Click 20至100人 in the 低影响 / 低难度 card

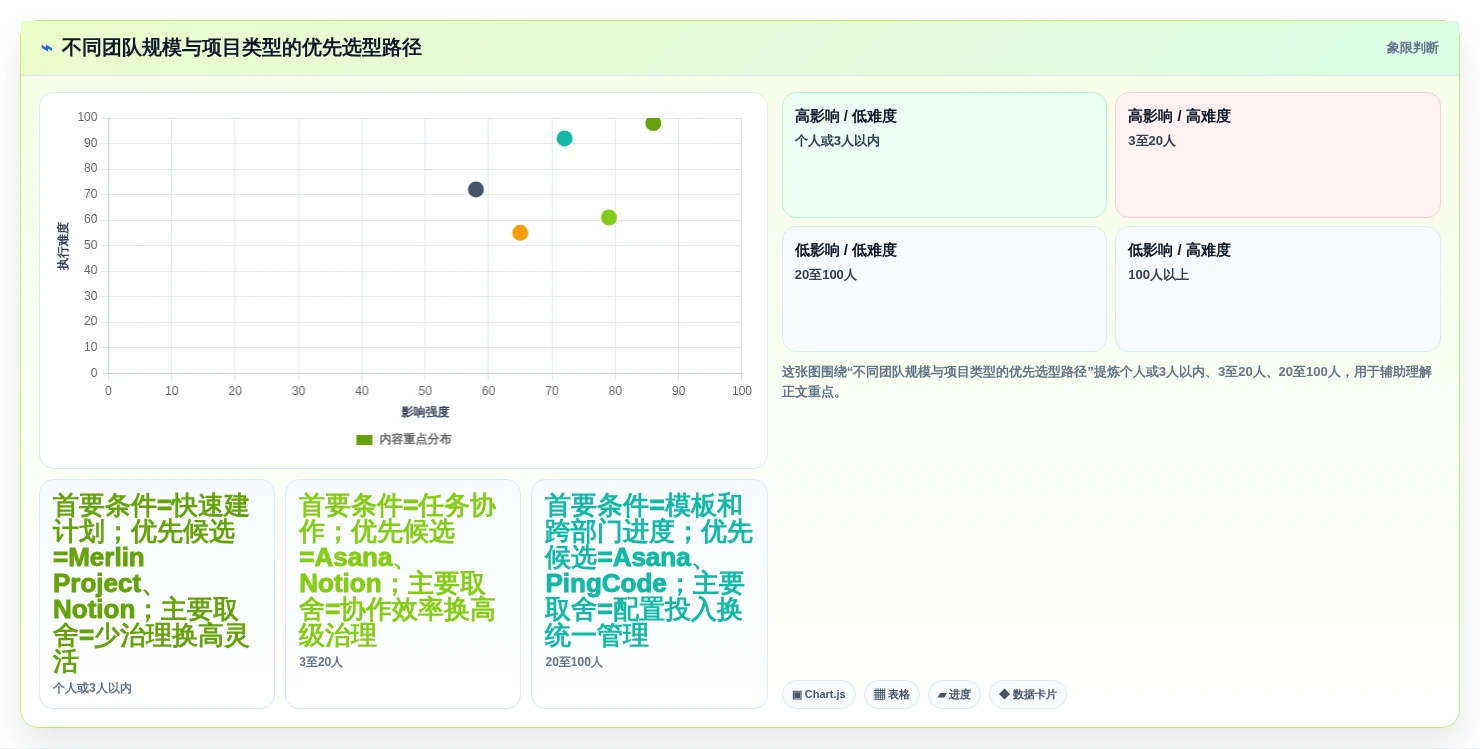click(x=826, y=275)
